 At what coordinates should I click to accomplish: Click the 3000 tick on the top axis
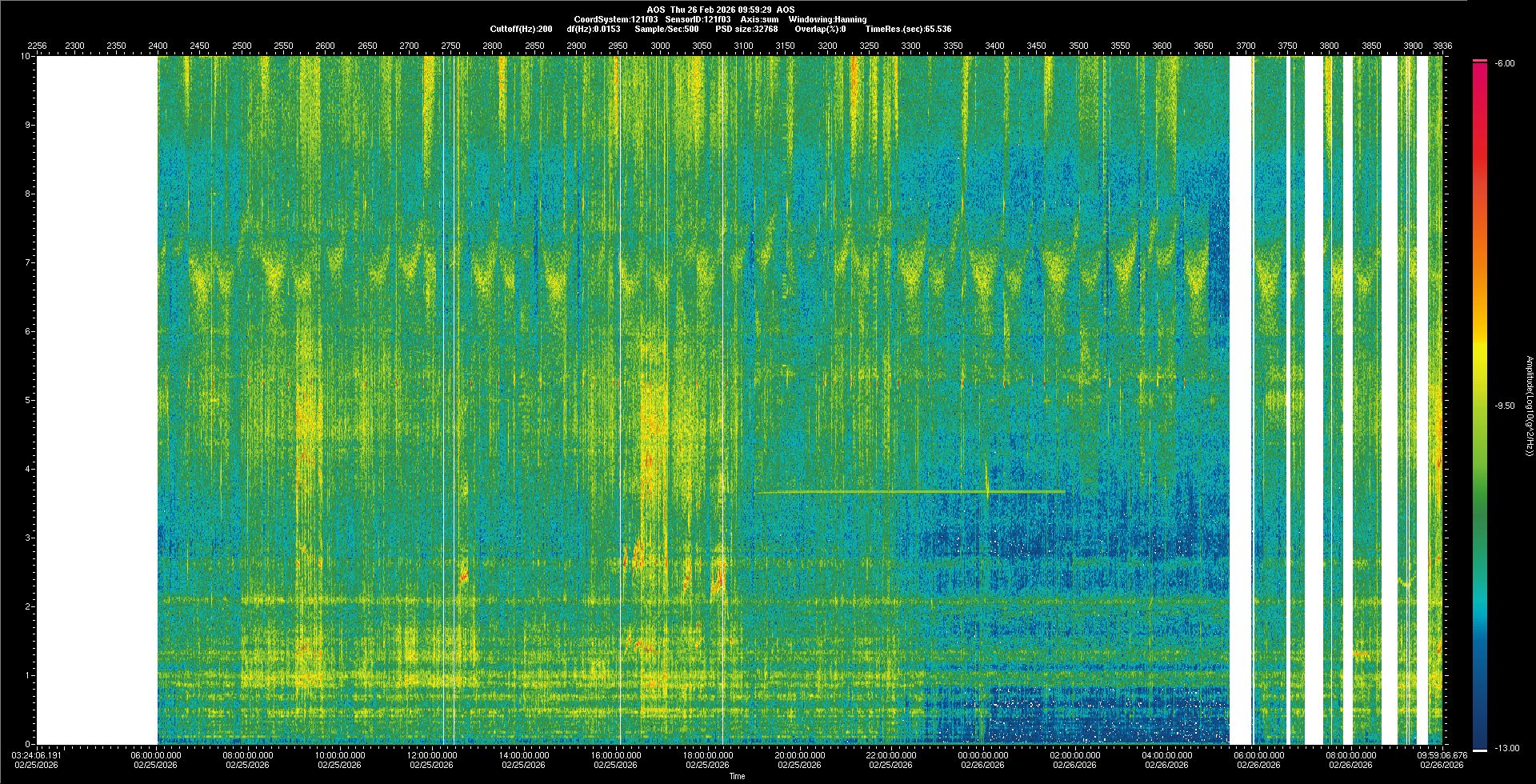tap(660, 46)
